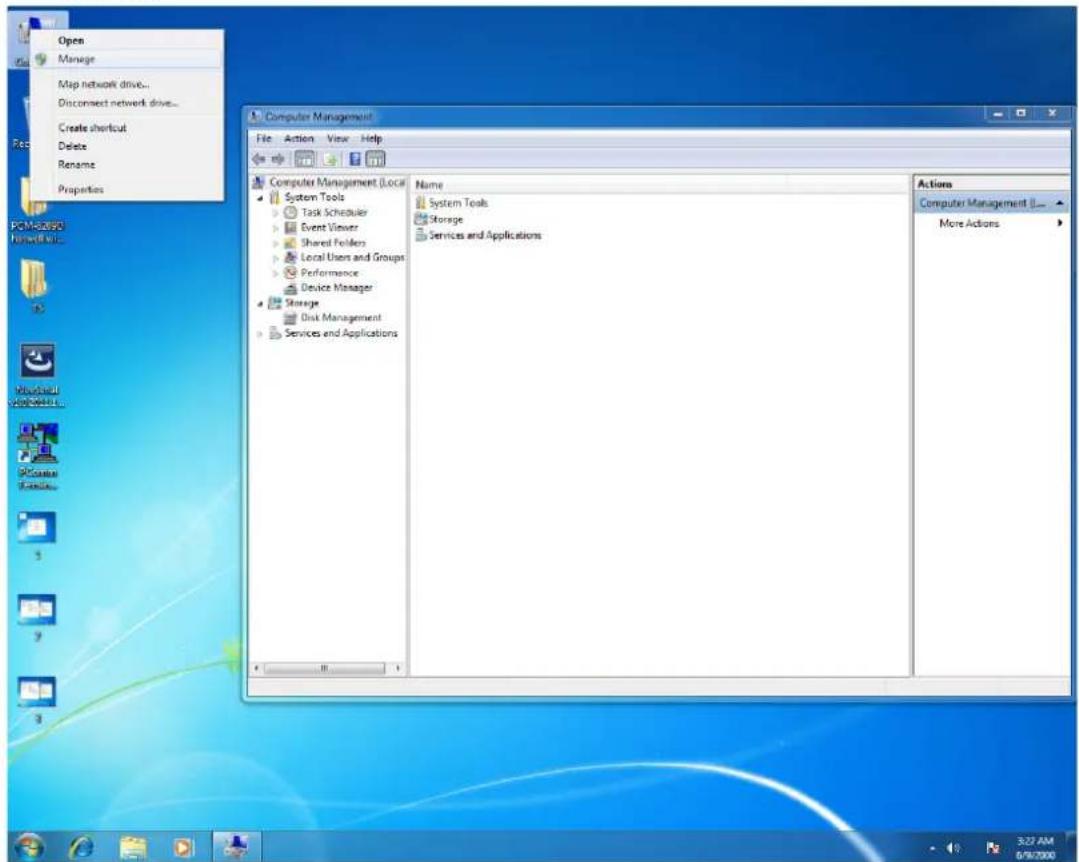
Task: Open the File menu
Action: click(264, 139)
